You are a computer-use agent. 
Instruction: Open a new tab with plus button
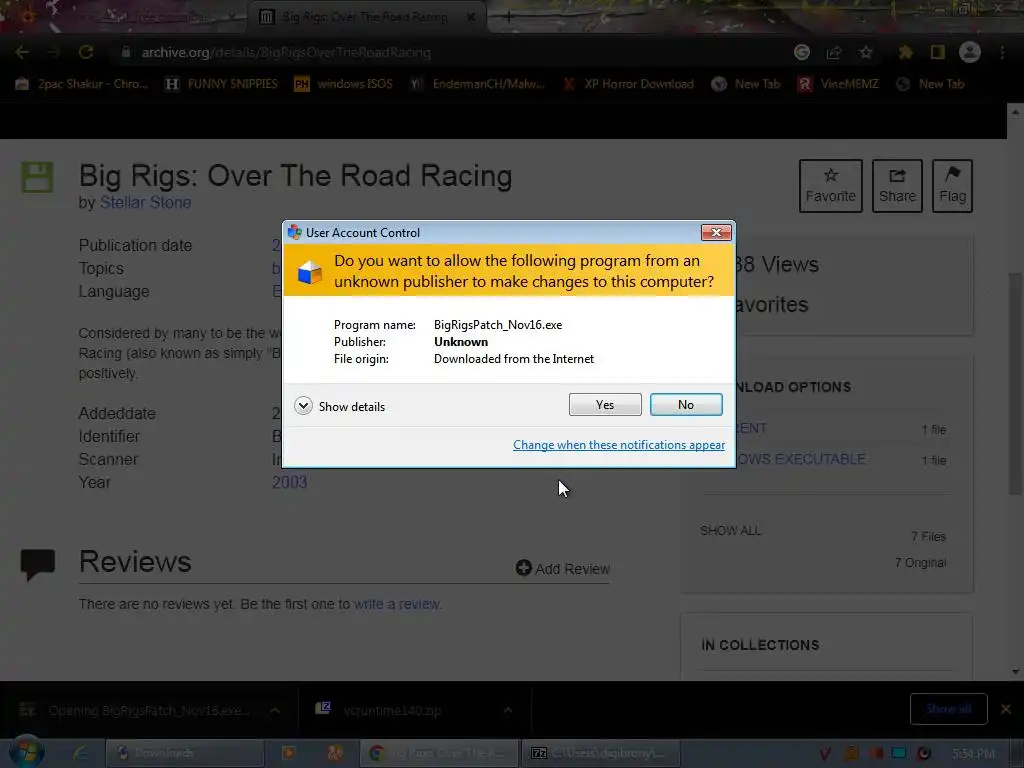click(x=509, y=17)
